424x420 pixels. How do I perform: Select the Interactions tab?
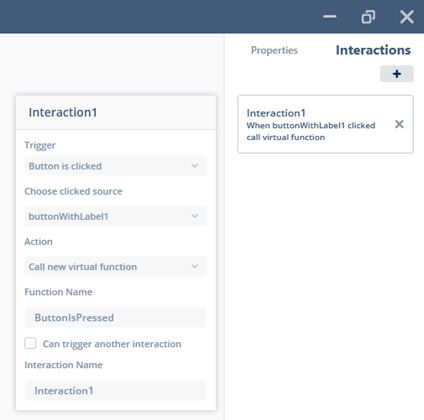click(373, 50)
